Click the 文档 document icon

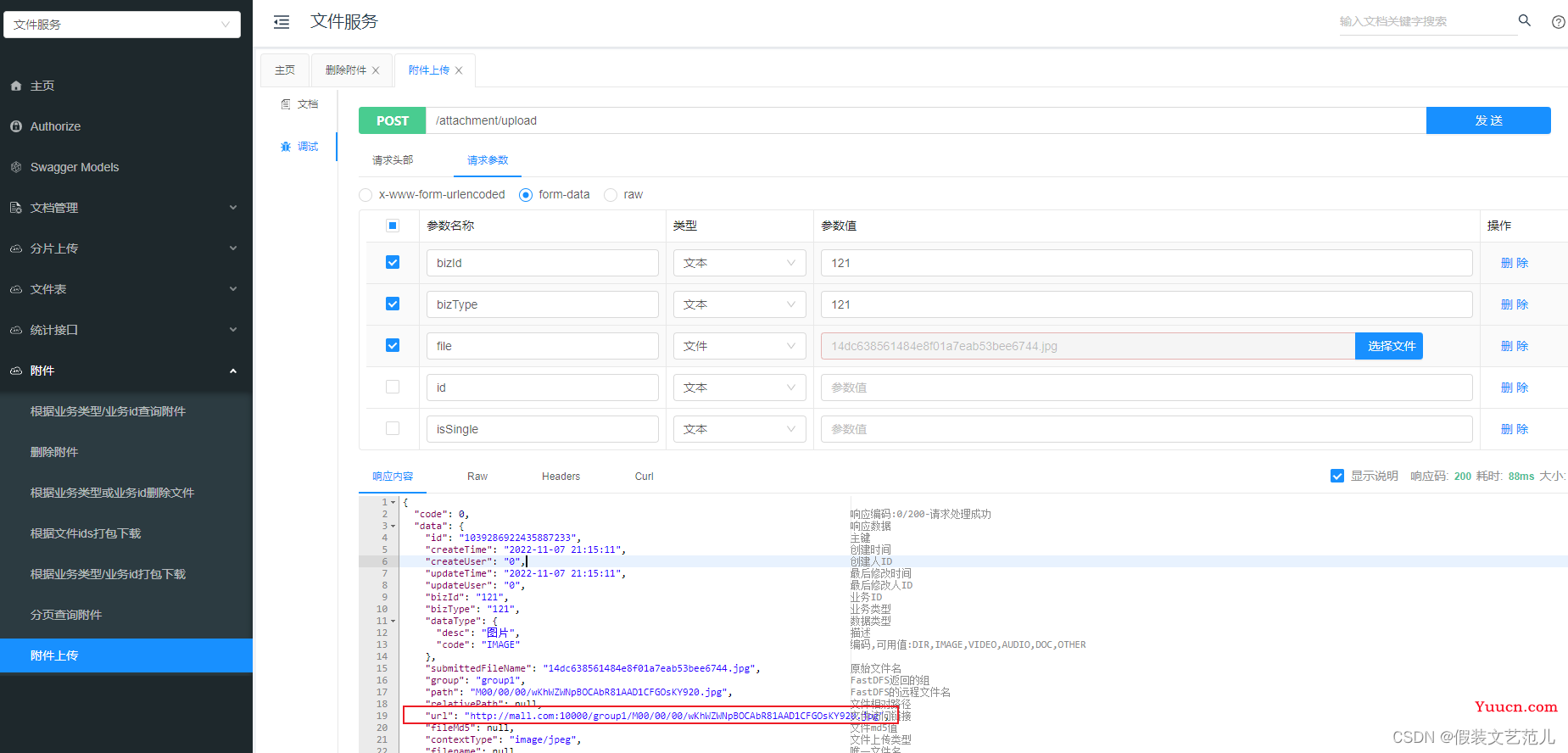[x=286, y=104]
